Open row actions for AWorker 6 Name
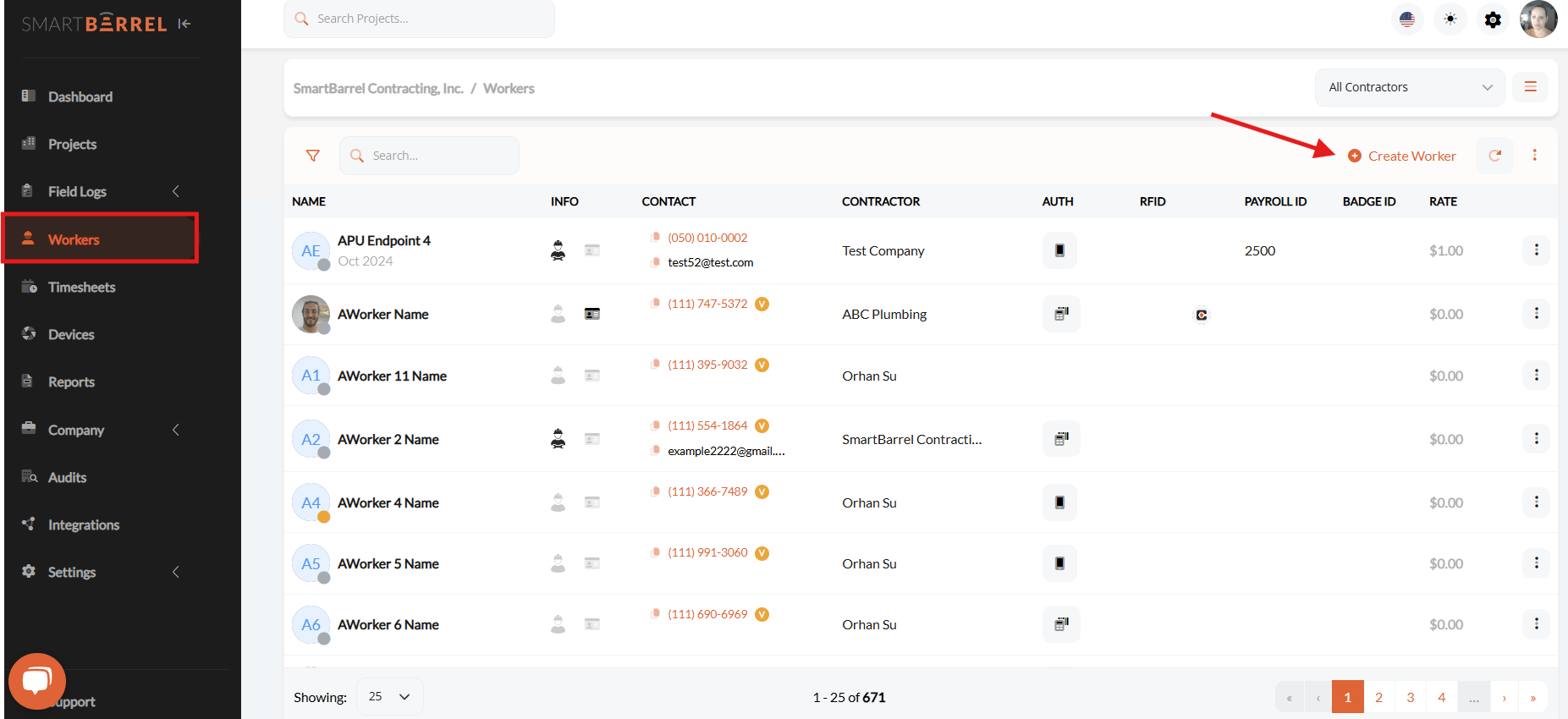The width and height of the screenshot is (1568, 719). pyautogui.click(x=1537, y=624)
